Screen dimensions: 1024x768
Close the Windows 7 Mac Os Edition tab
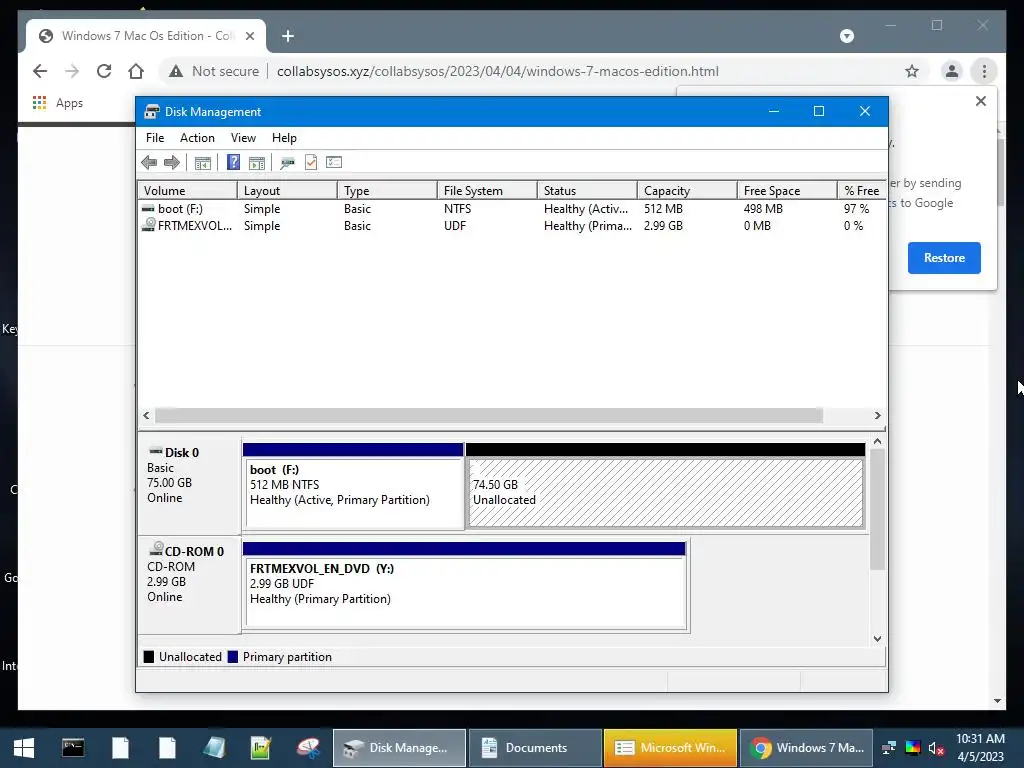tap(249, 36)
